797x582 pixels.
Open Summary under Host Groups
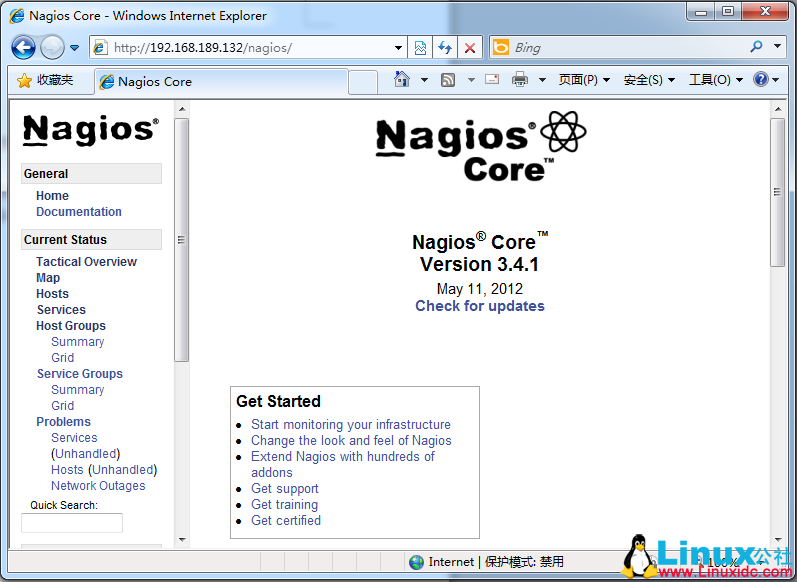tap(78, 342)
